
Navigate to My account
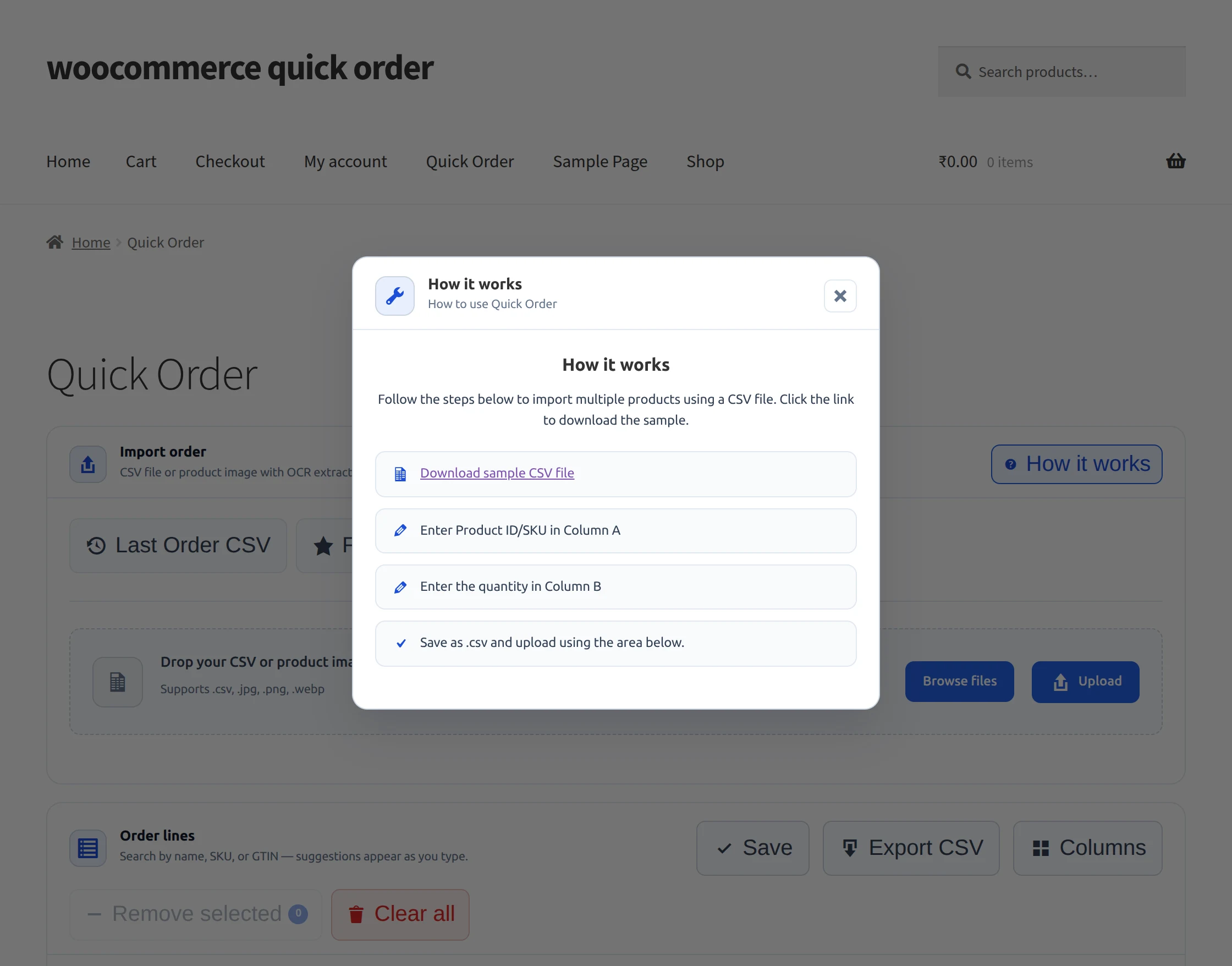[345, 162]
